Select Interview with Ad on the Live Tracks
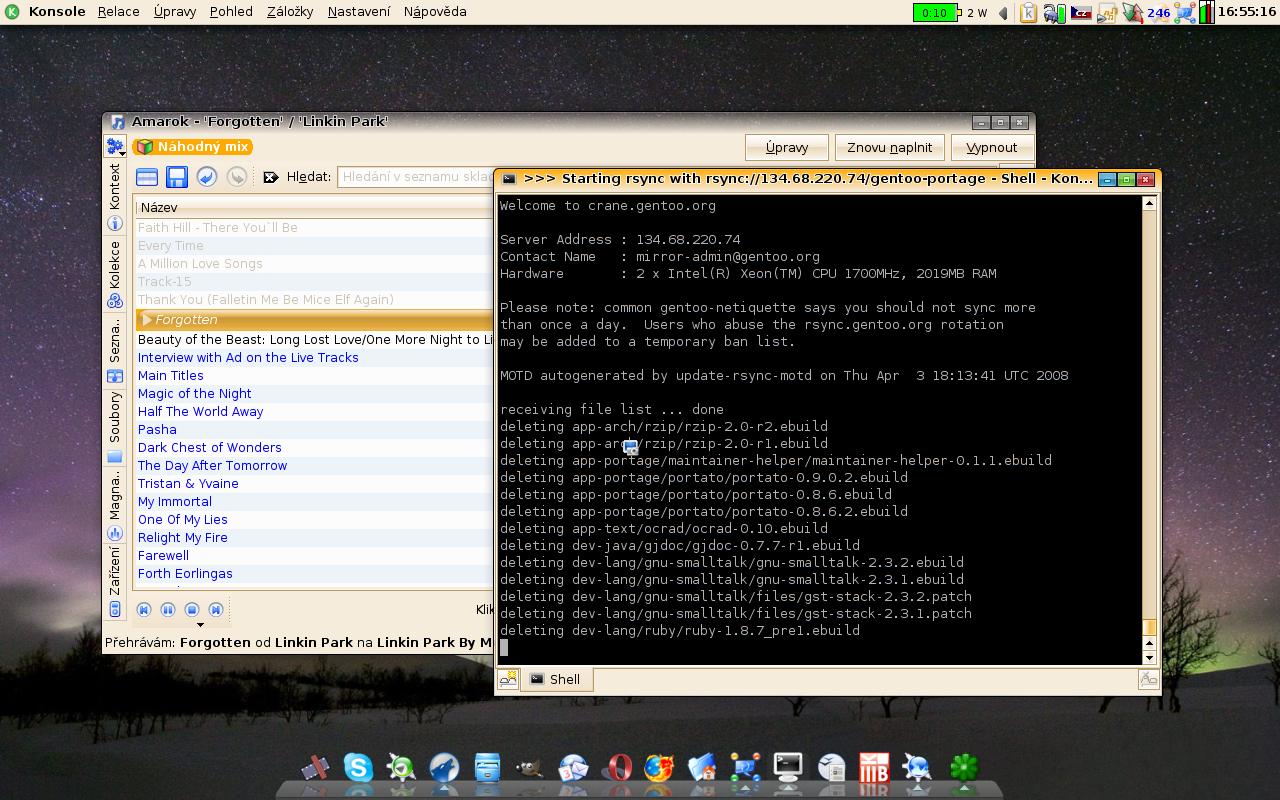 coord(314,358)
